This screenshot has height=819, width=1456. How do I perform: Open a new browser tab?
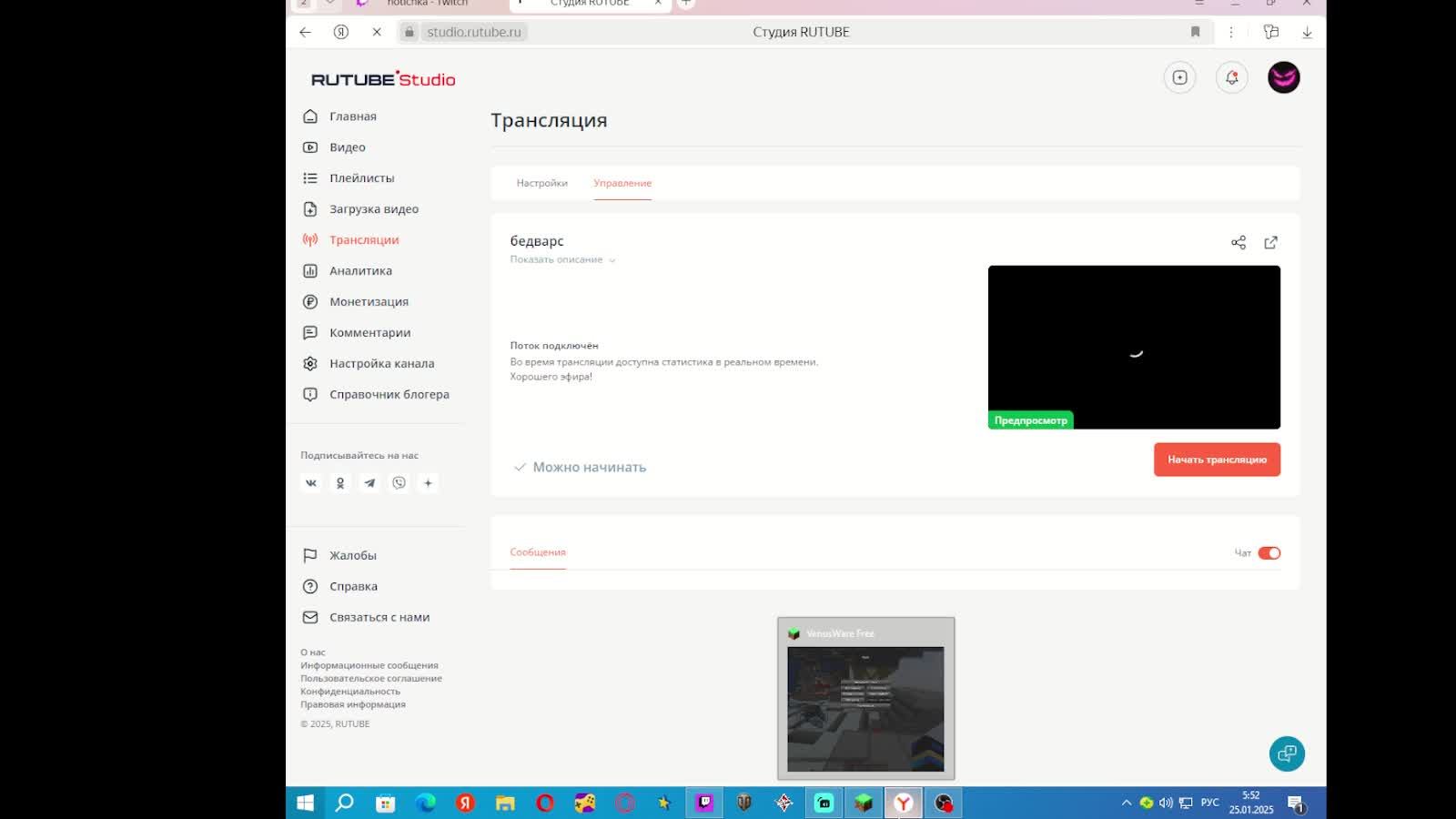pyautogui.click(x=686, y=4)
